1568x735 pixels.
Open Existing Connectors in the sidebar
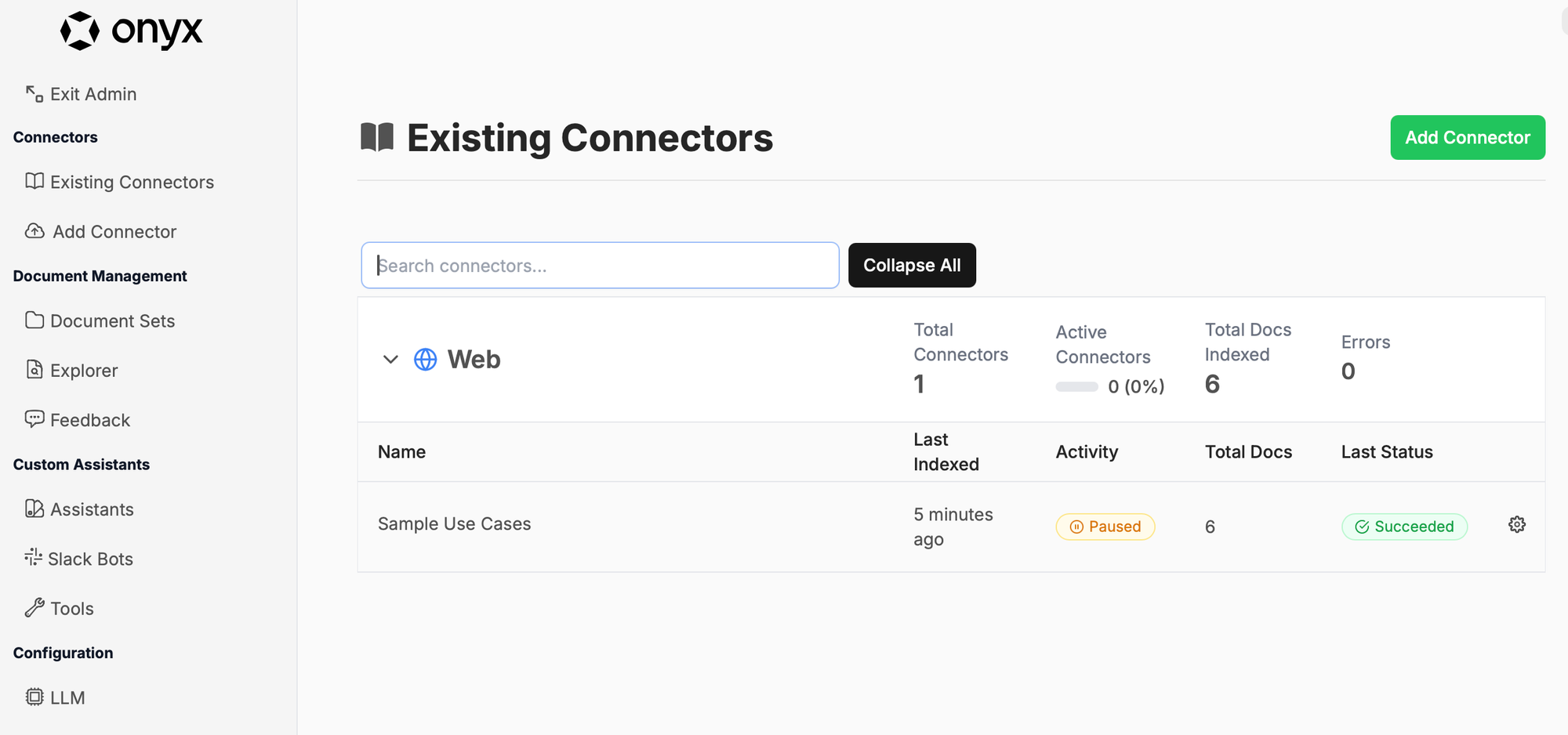tap(120, 182)
